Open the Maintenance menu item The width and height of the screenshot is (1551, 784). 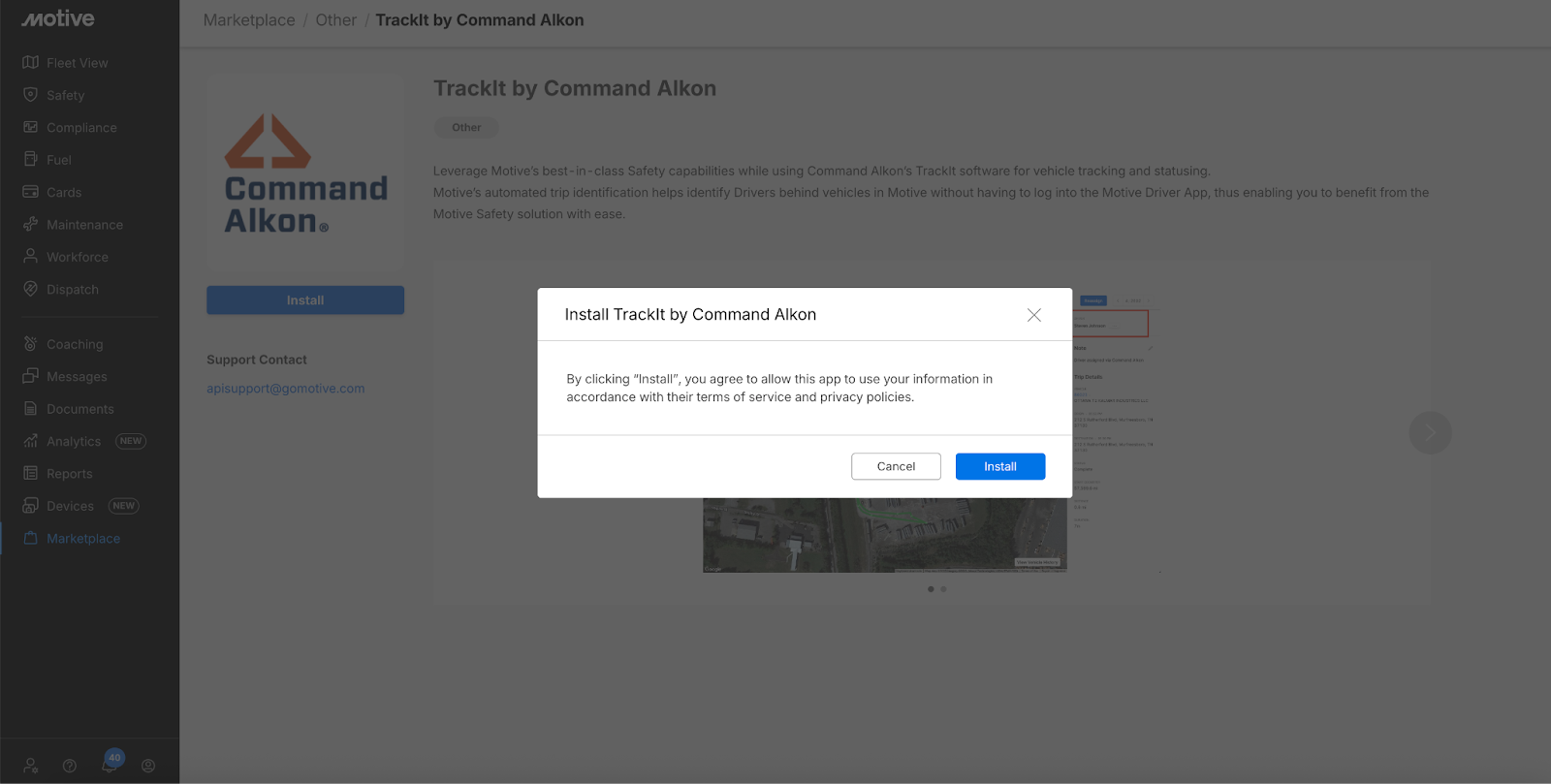[85, 225]
